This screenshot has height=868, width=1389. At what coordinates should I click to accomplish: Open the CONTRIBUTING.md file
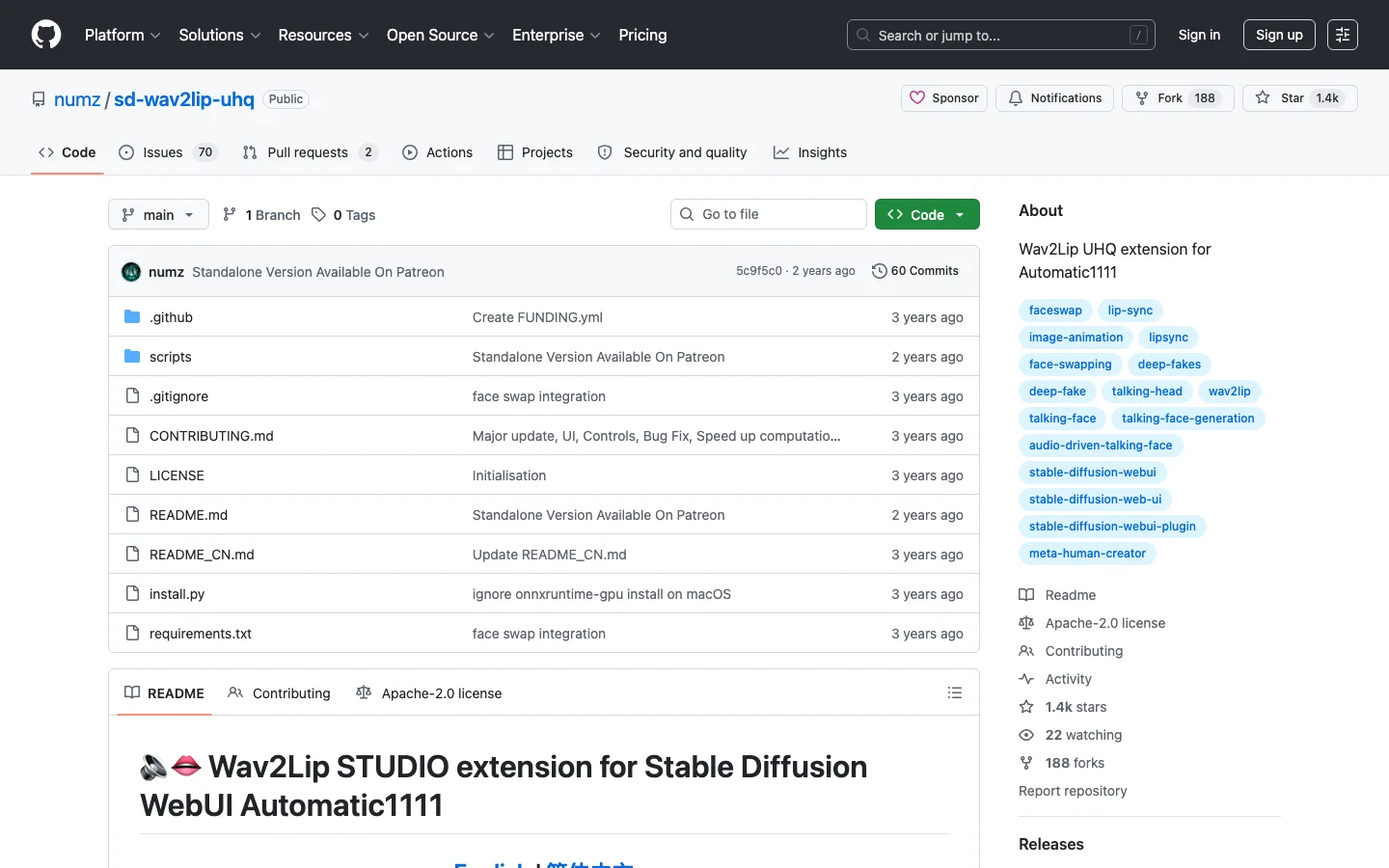(x=211, y=436)
